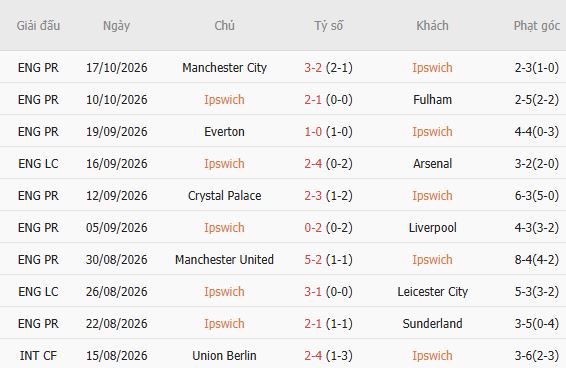
Task: Open the Union Berlin team link
Action: [224, 355]
